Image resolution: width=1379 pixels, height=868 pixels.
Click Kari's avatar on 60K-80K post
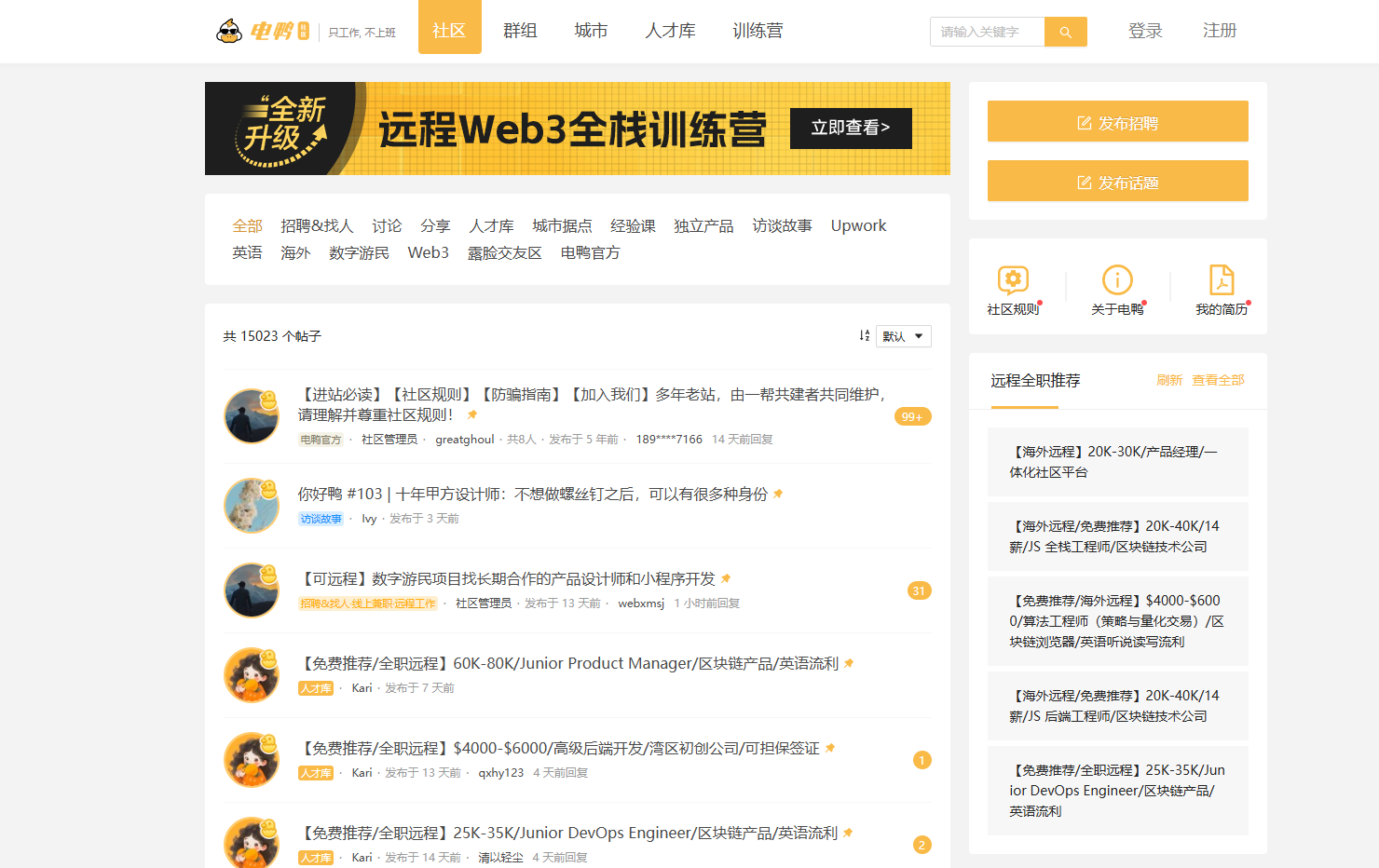252,675
